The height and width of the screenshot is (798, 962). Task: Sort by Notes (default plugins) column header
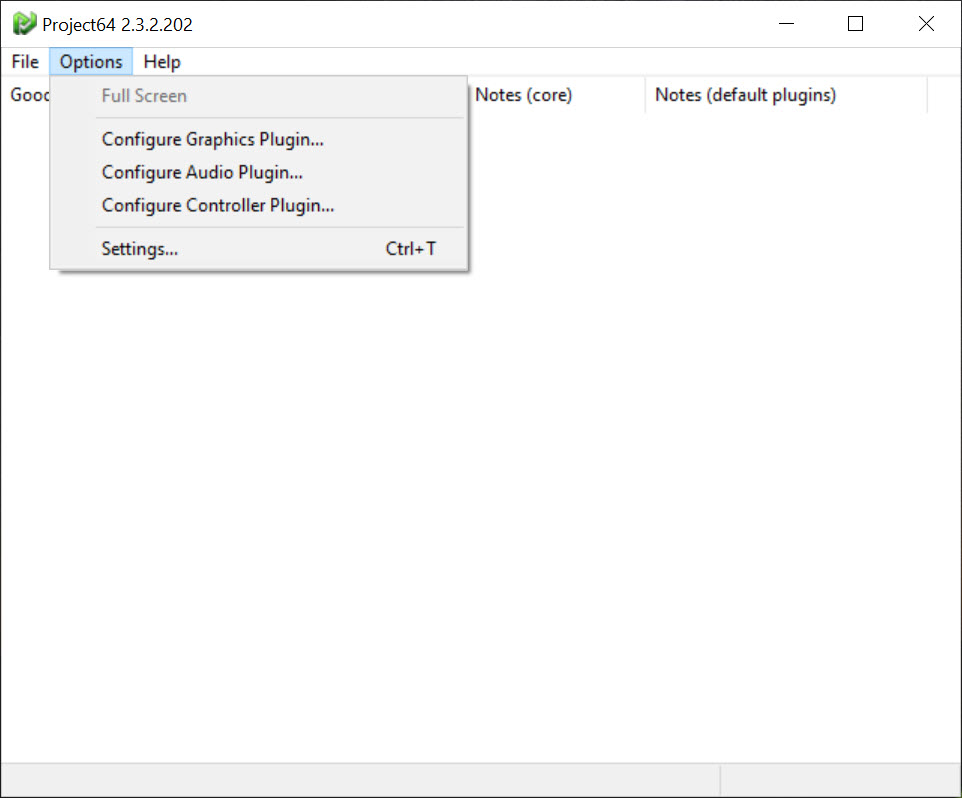(786, 95)
